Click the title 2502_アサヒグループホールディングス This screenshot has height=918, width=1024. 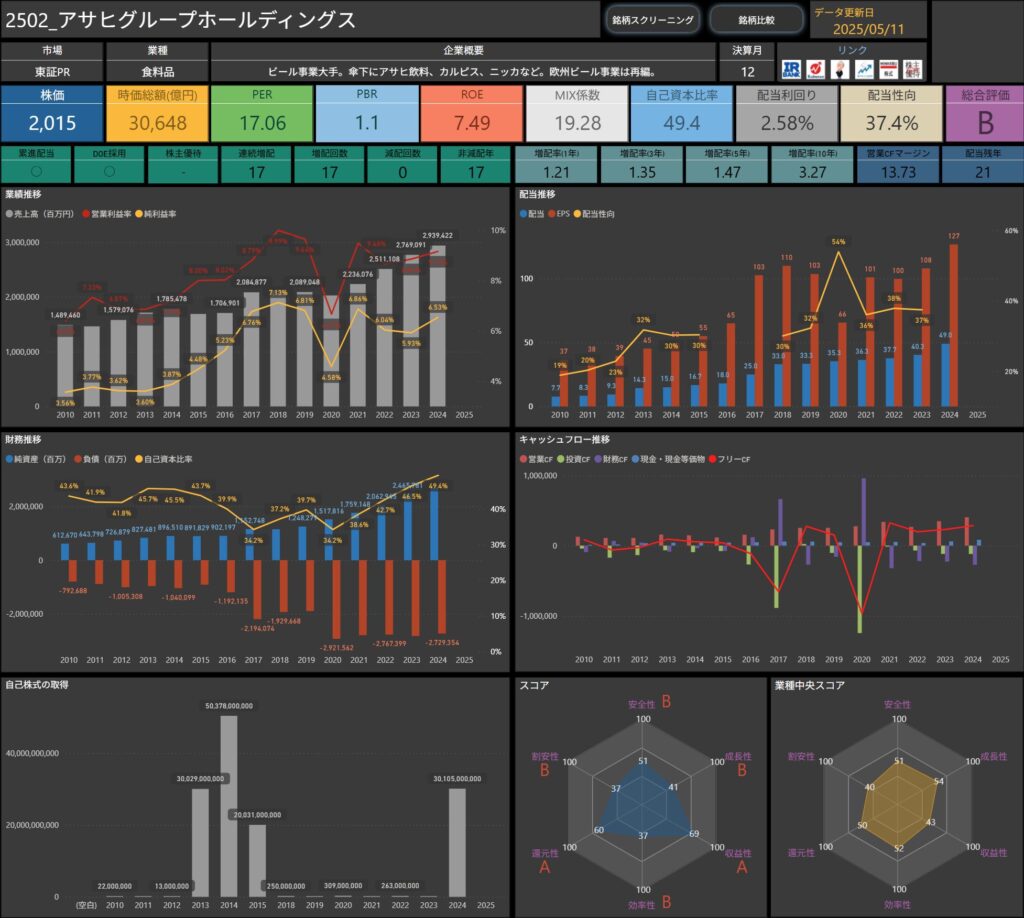point(180,20)
